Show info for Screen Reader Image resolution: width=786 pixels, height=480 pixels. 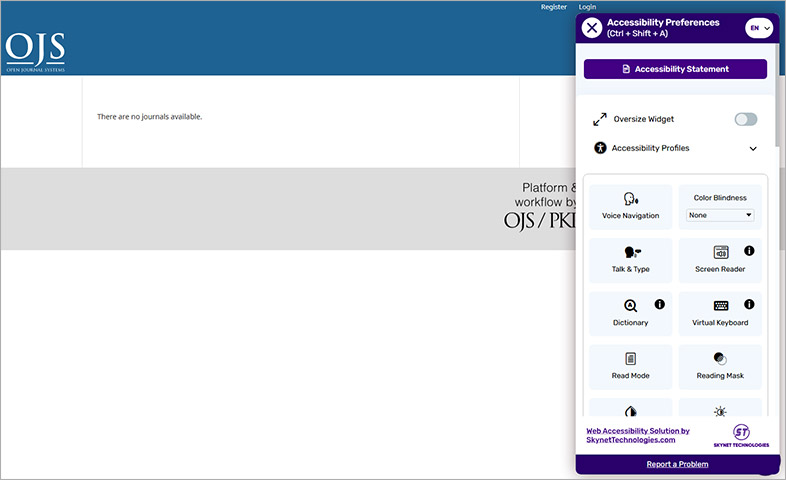point(749,251)
